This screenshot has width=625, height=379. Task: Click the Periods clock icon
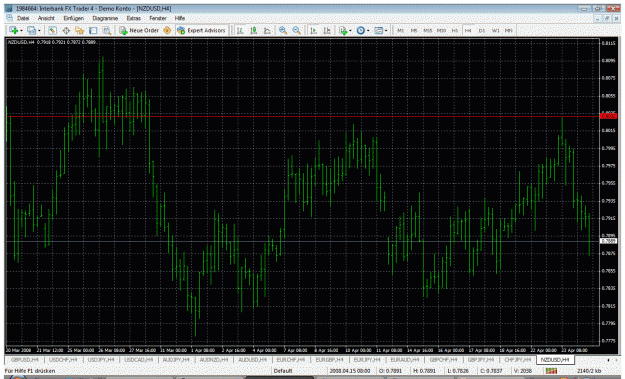361,30
